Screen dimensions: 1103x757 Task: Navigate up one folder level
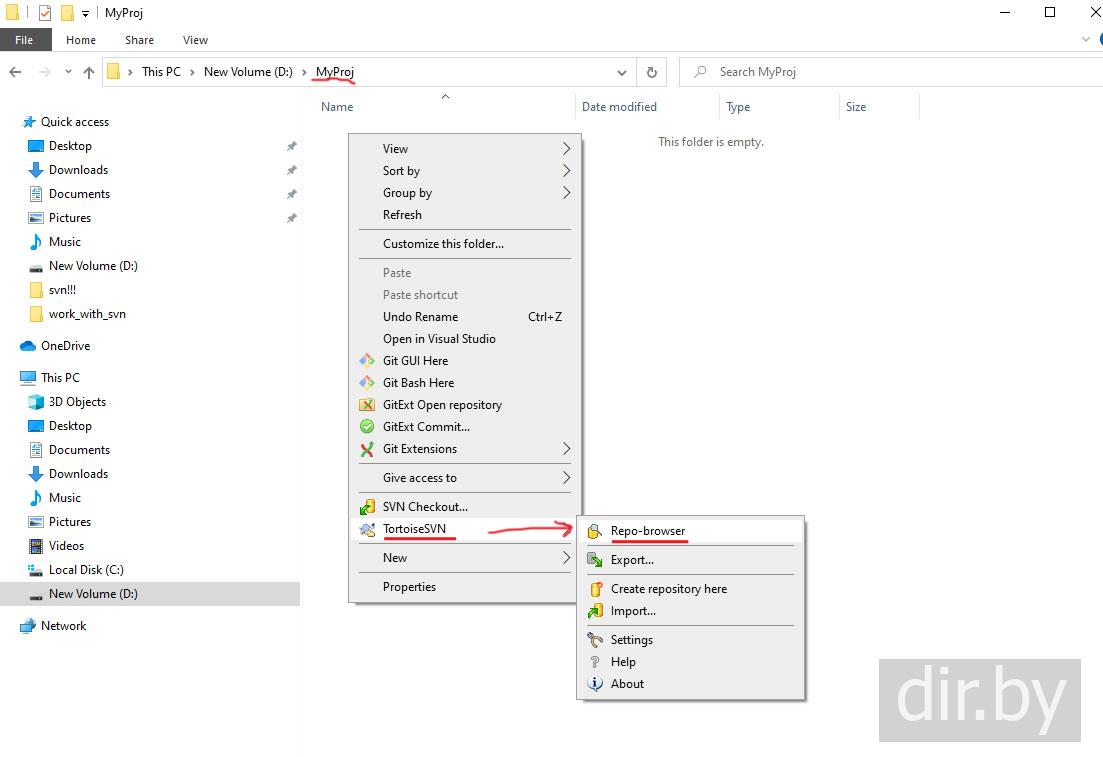[x=89, y=72]
